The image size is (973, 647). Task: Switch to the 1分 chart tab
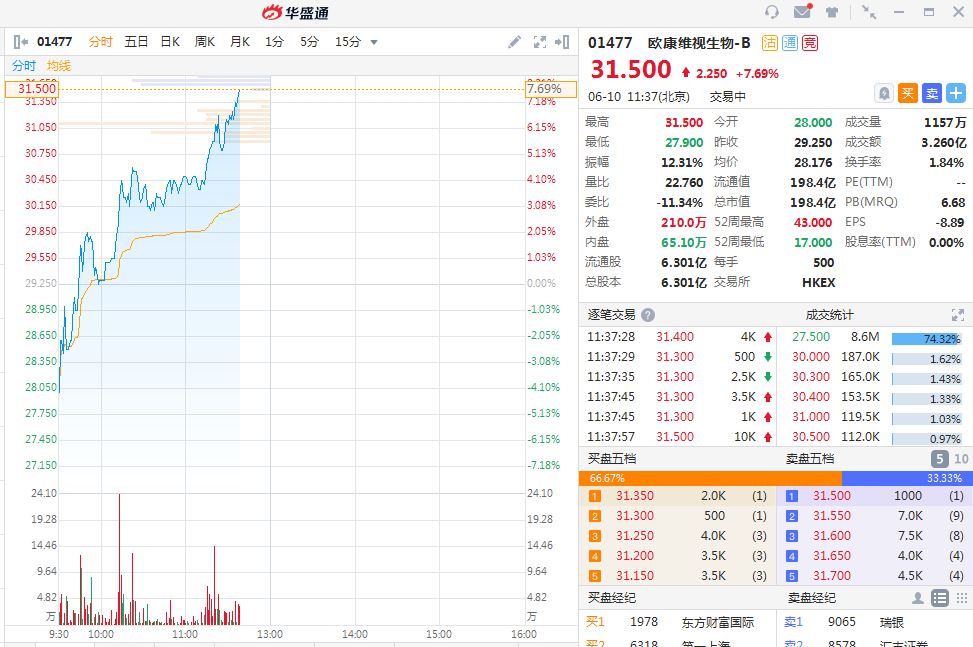click(x=274, y=42)
